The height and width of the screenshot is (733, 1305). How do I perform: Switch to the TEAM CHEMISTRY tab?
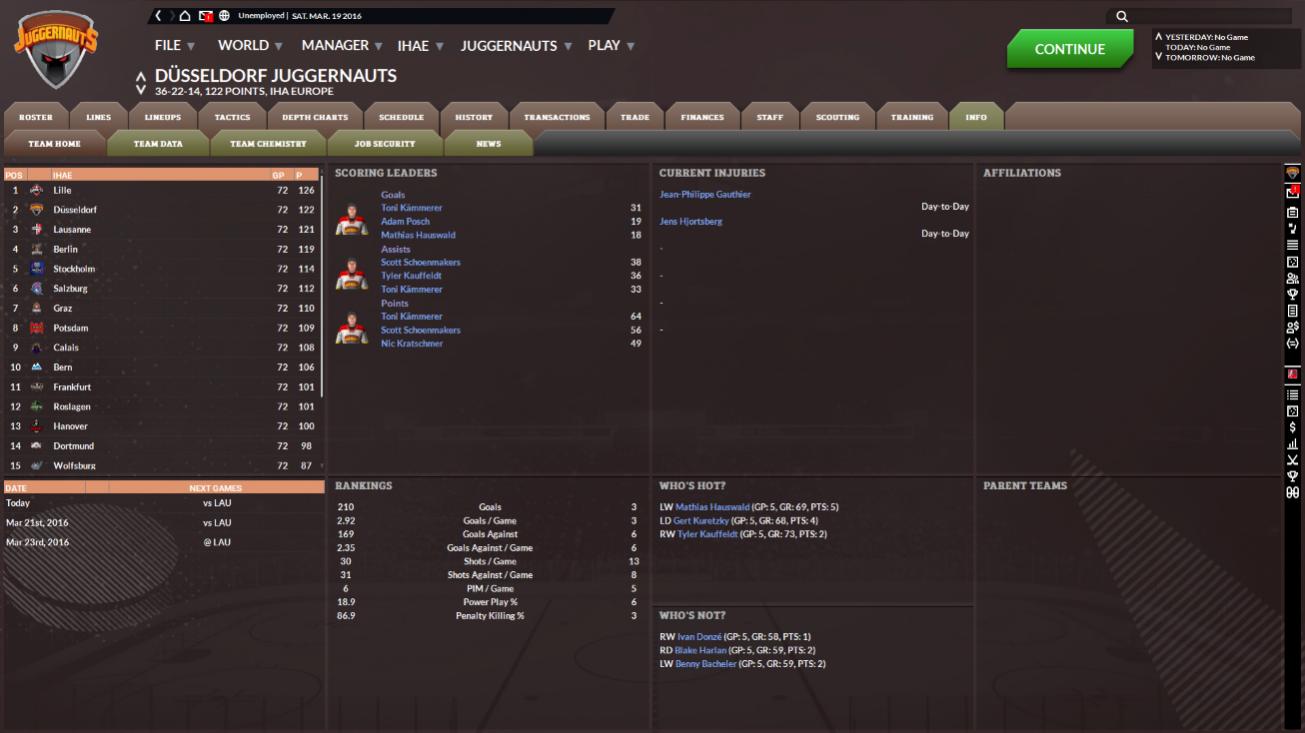(268, 144)
